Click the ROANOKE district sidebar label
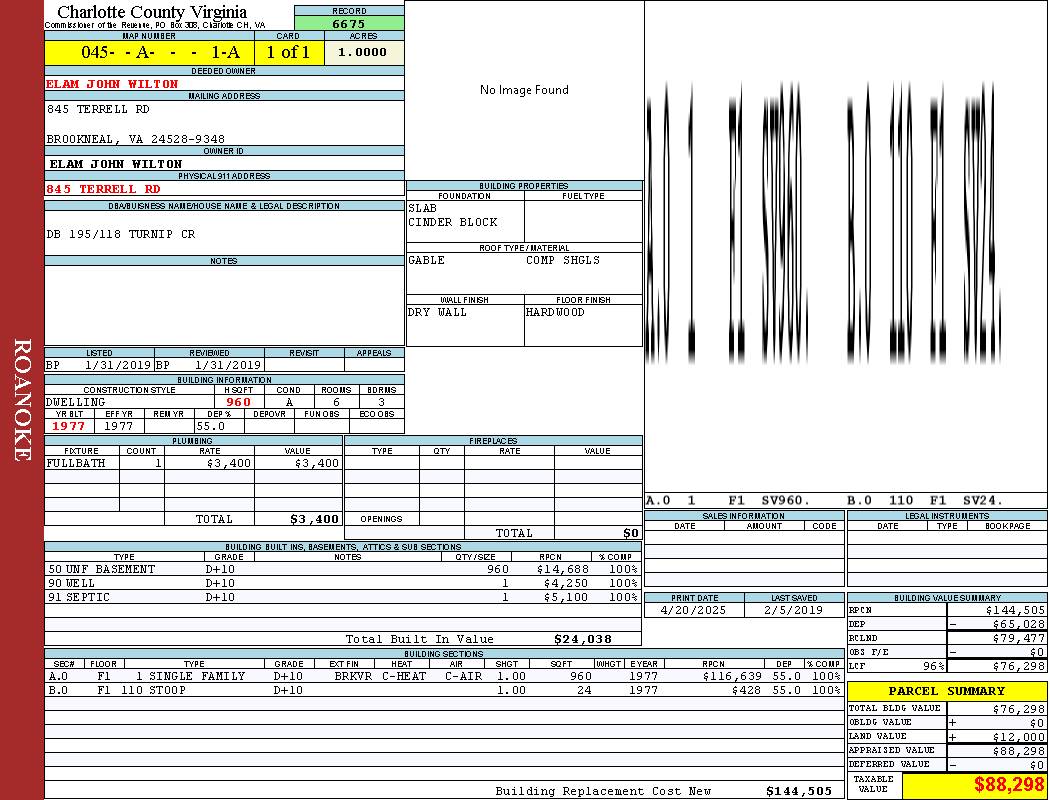 (22, 400)
